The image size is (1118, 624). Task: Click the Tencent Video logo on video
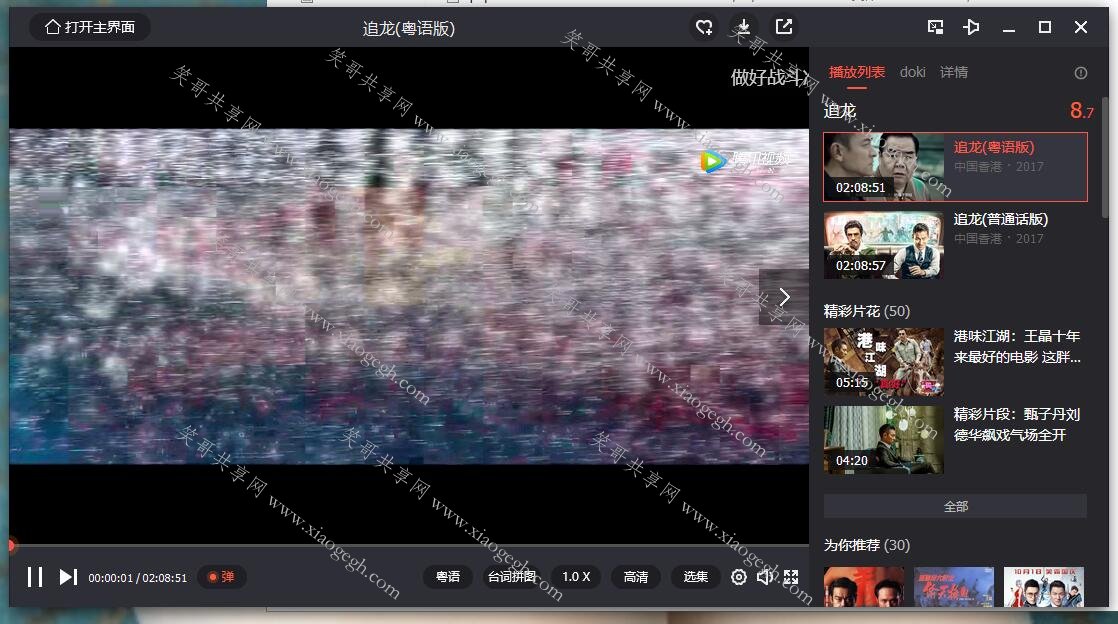coord(745,161)
